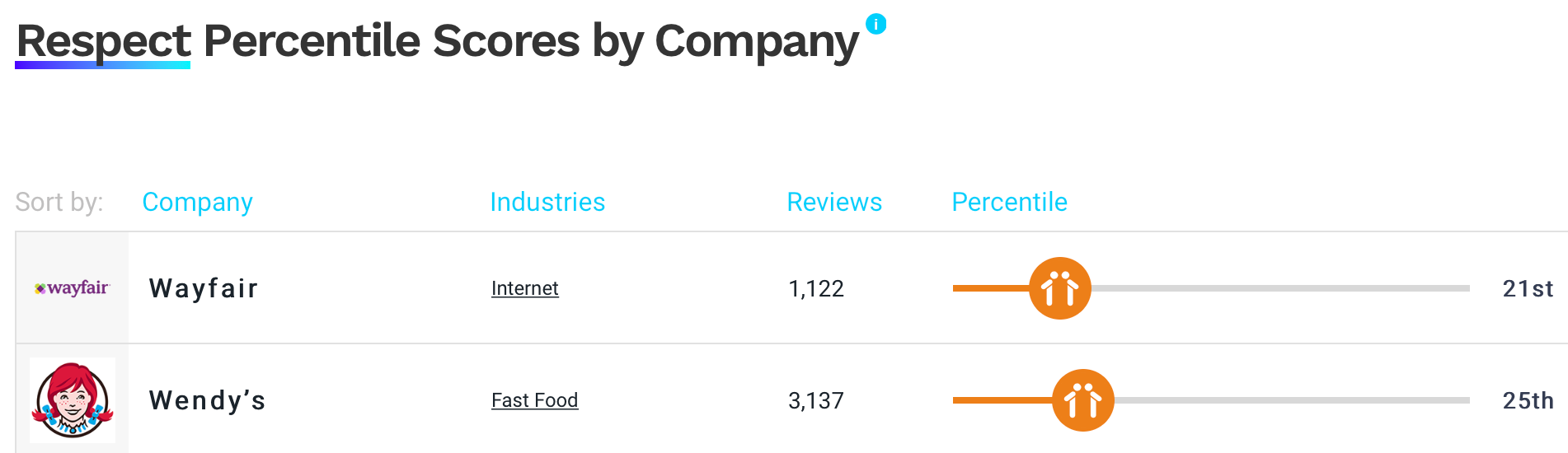This screenshot has width=1568, height=453.
Task: Sort the list by Reviews
Action: coord(834,202)
